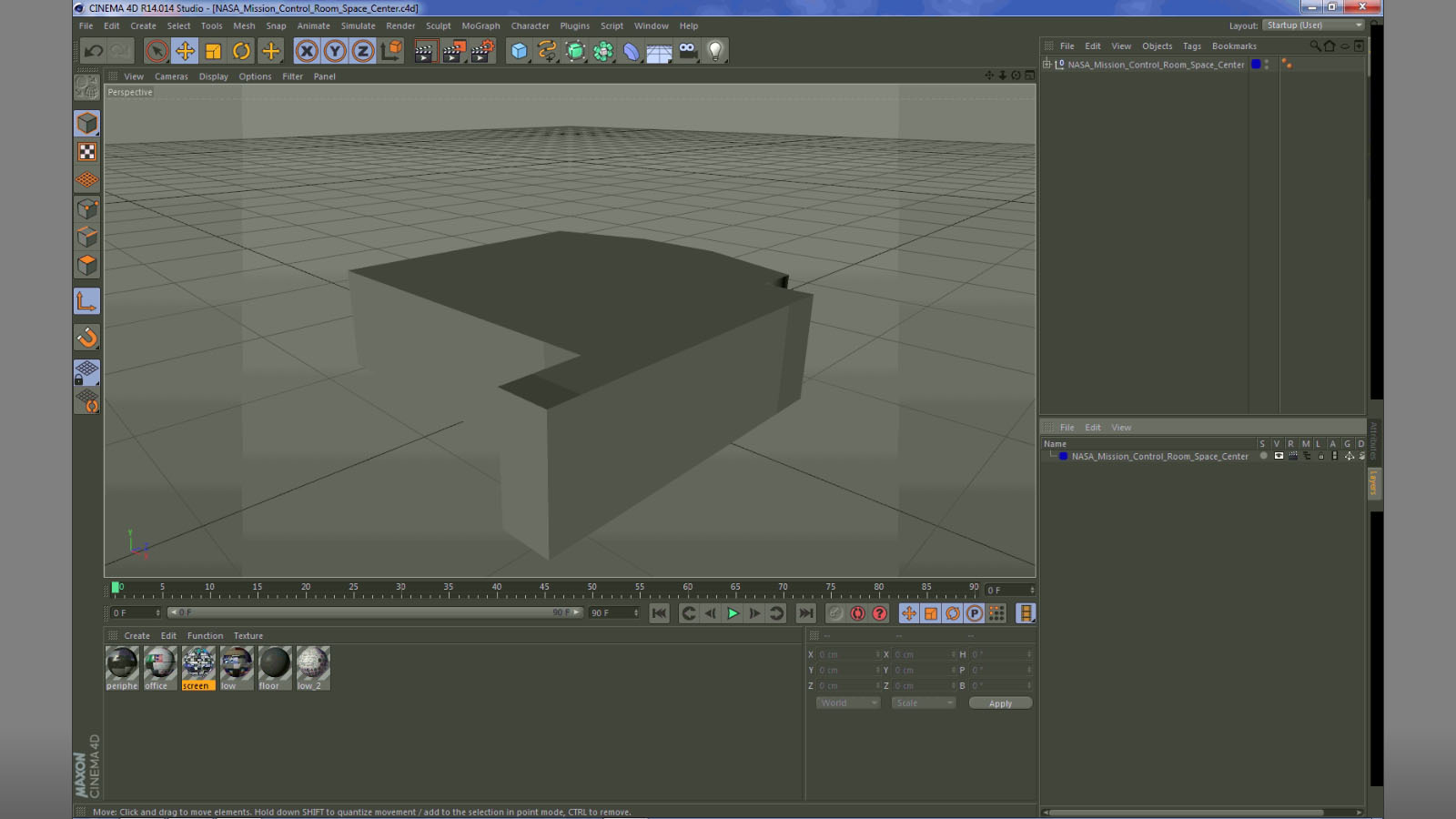
Task: Open Render to Picture Viewer
Action: tap(453, 51)
